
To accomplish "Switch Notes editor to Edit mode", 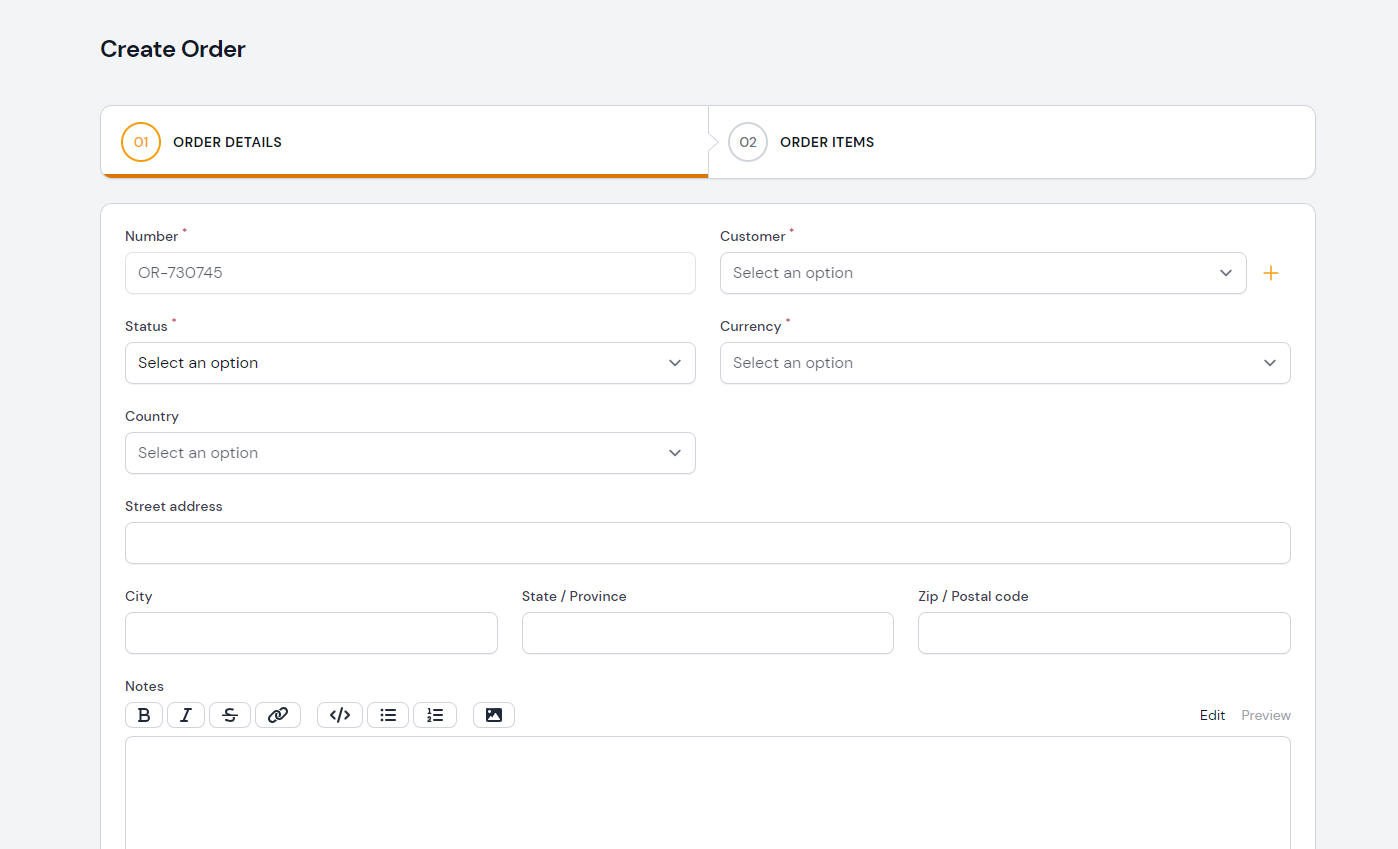I will click(1212, 715).
